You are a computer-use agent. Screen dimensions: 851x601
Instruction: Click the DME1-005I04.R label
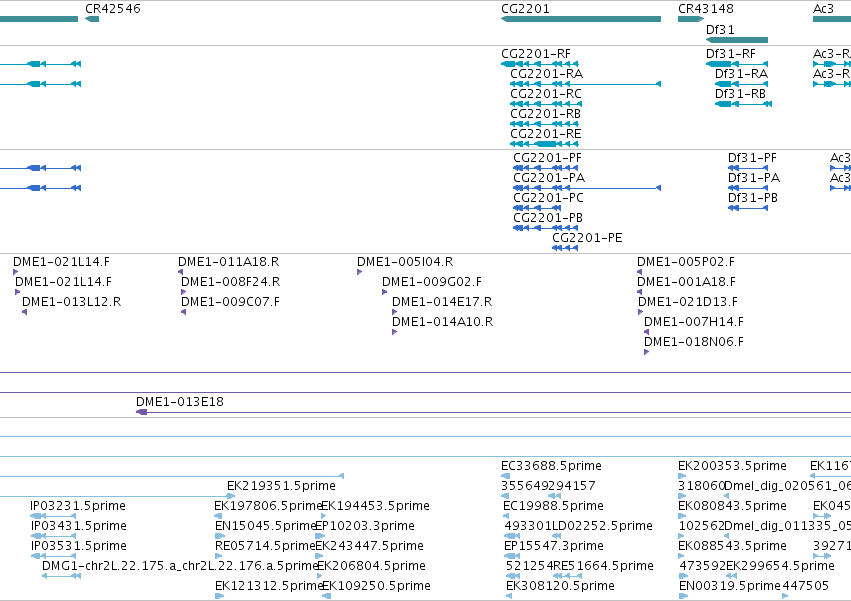point(405,262)
